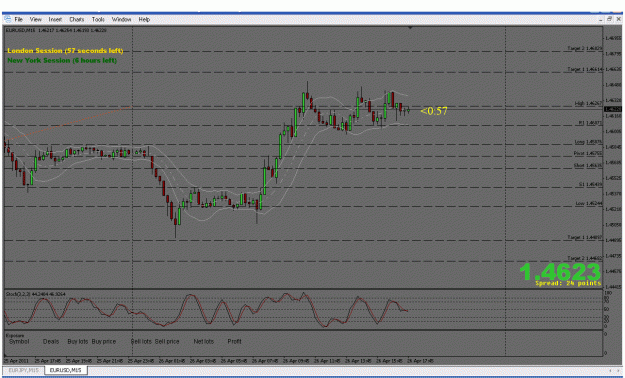Click the large green 1.4623 price display

pyautogui.click(x=560, y=272)
